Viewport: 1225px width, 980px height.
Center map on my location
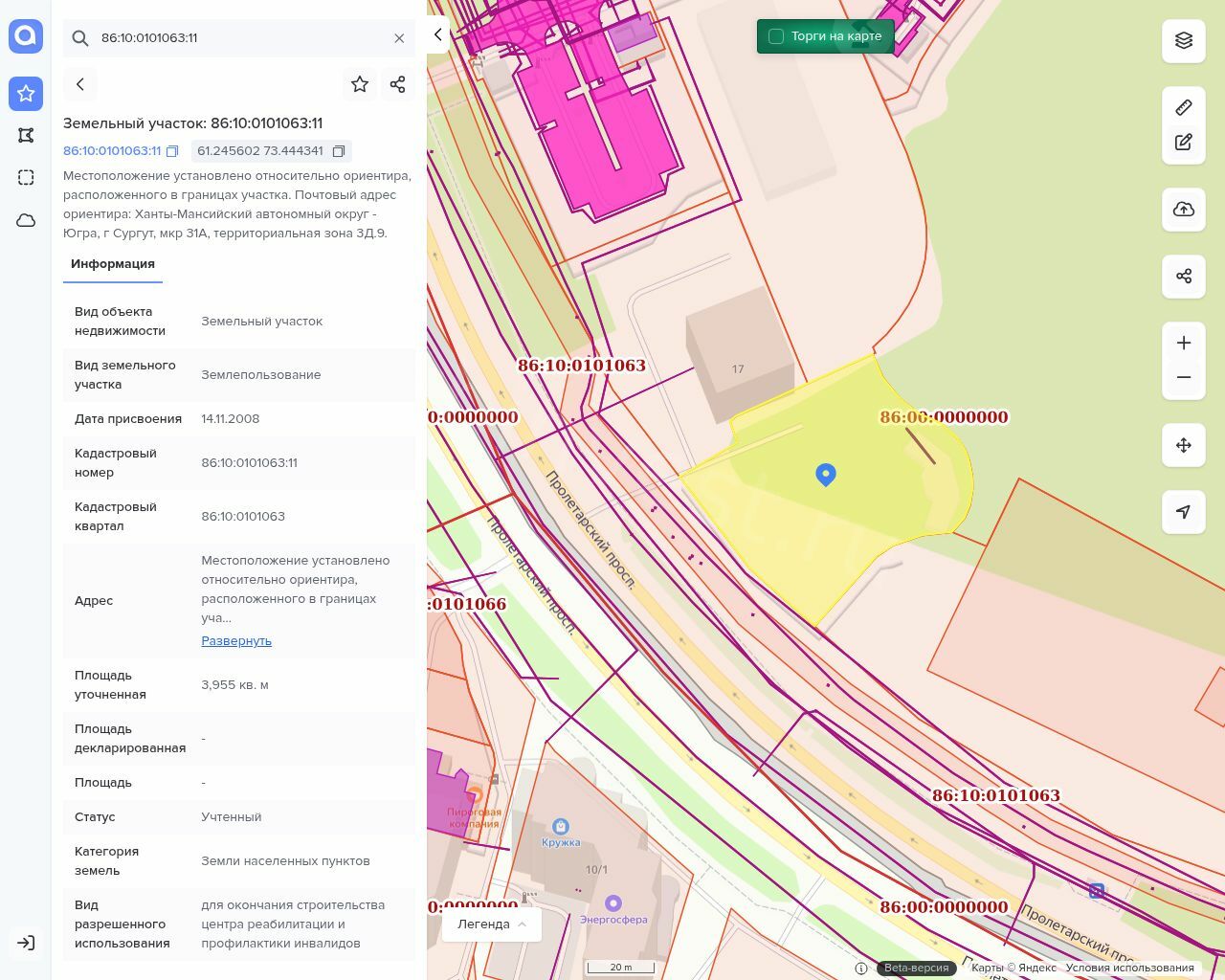click(x=1183, y=512)
